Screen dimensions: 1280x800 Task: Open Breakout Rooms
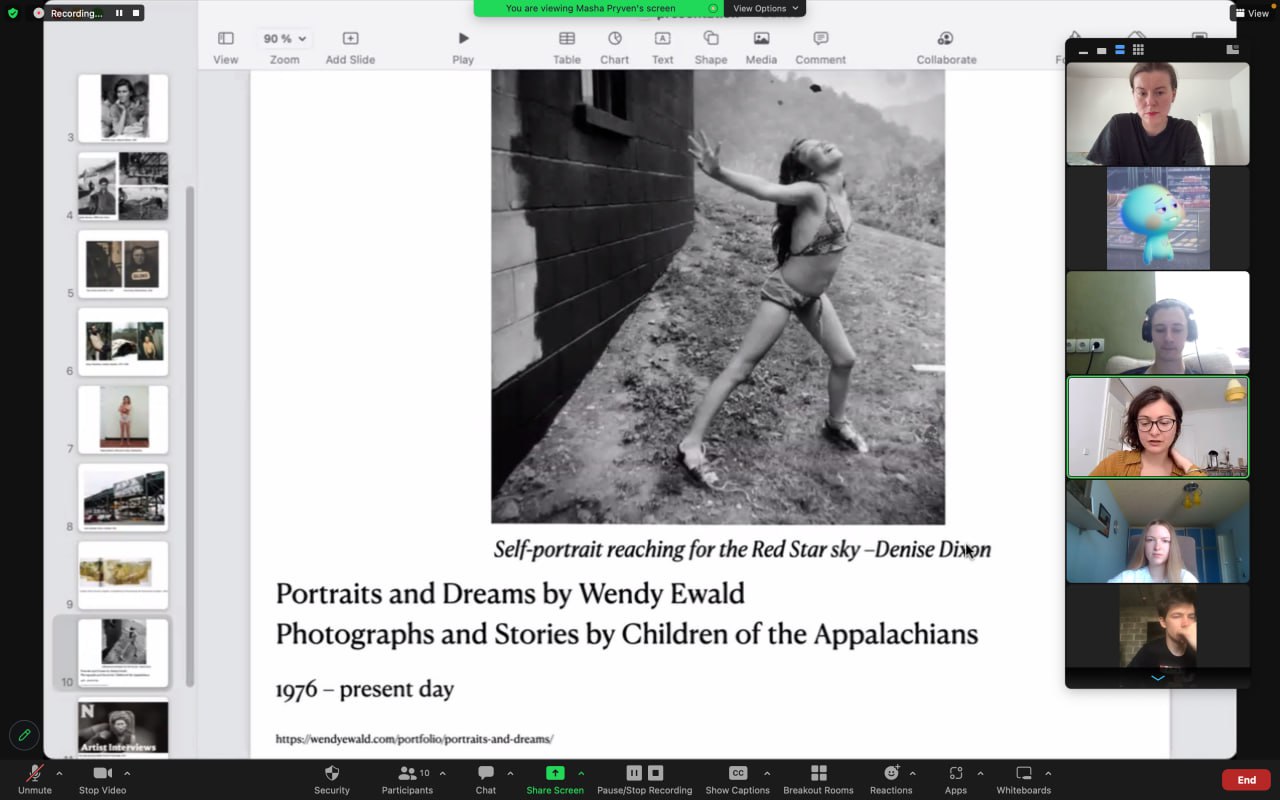pos(818,779)
